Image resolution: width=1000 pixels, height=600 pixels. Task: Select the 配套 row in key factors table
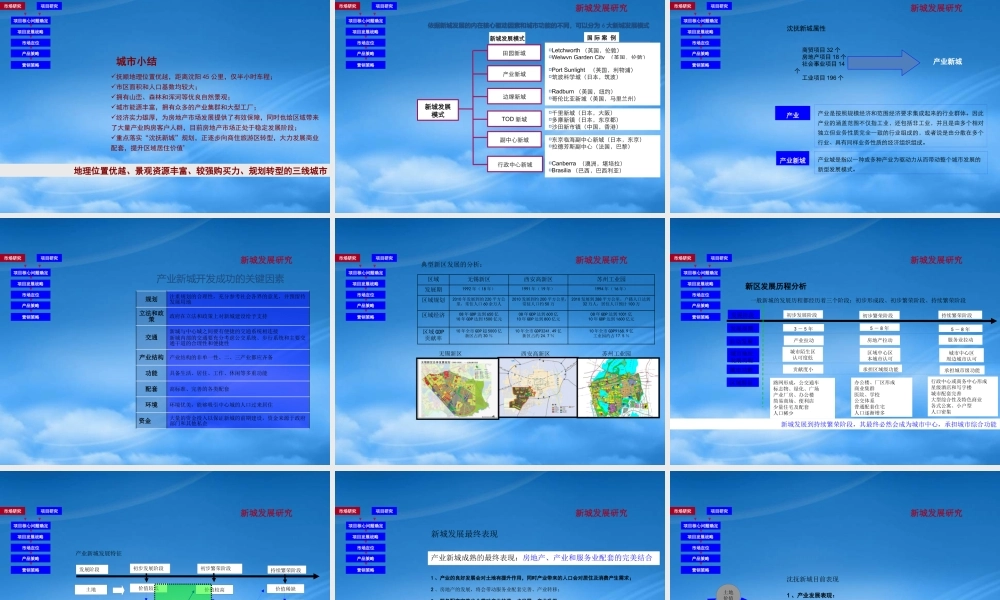click(x=223, y=388)
